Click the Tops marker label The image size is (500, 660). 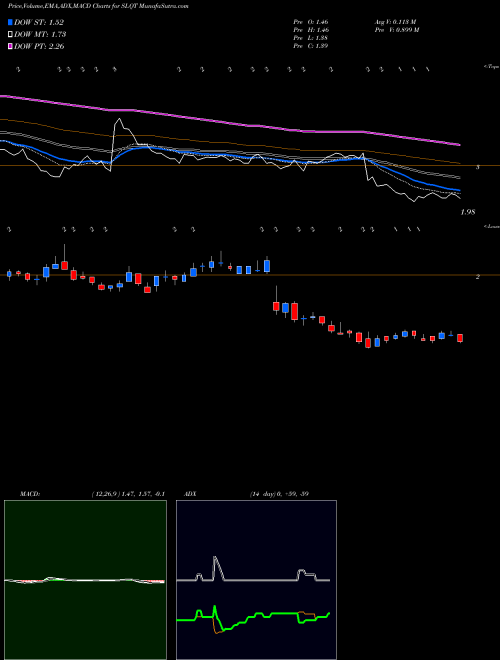point(491,67)
